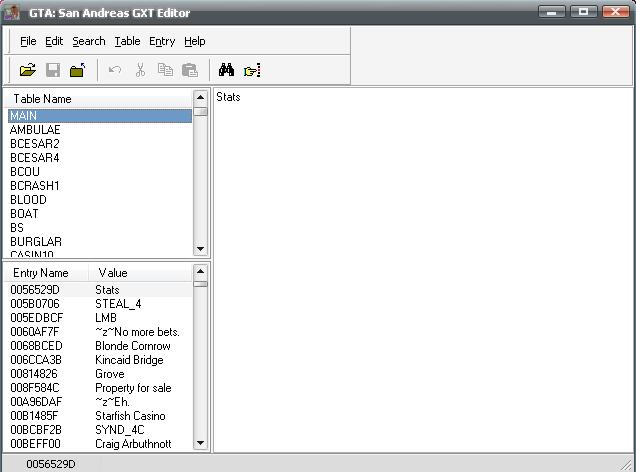636x472 pixels.
Task: Sort by Entry Name column header
Action: click(47, 273)
